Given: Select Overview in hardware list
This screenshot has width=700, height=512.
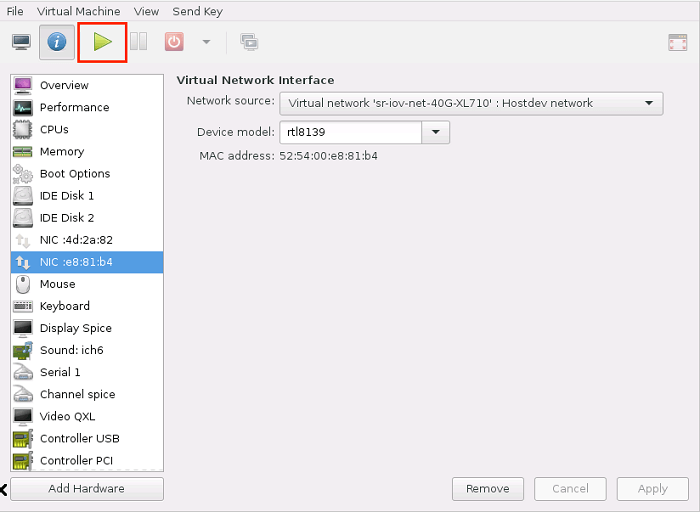Looking at the screenshot, I should tap(87, 85).
